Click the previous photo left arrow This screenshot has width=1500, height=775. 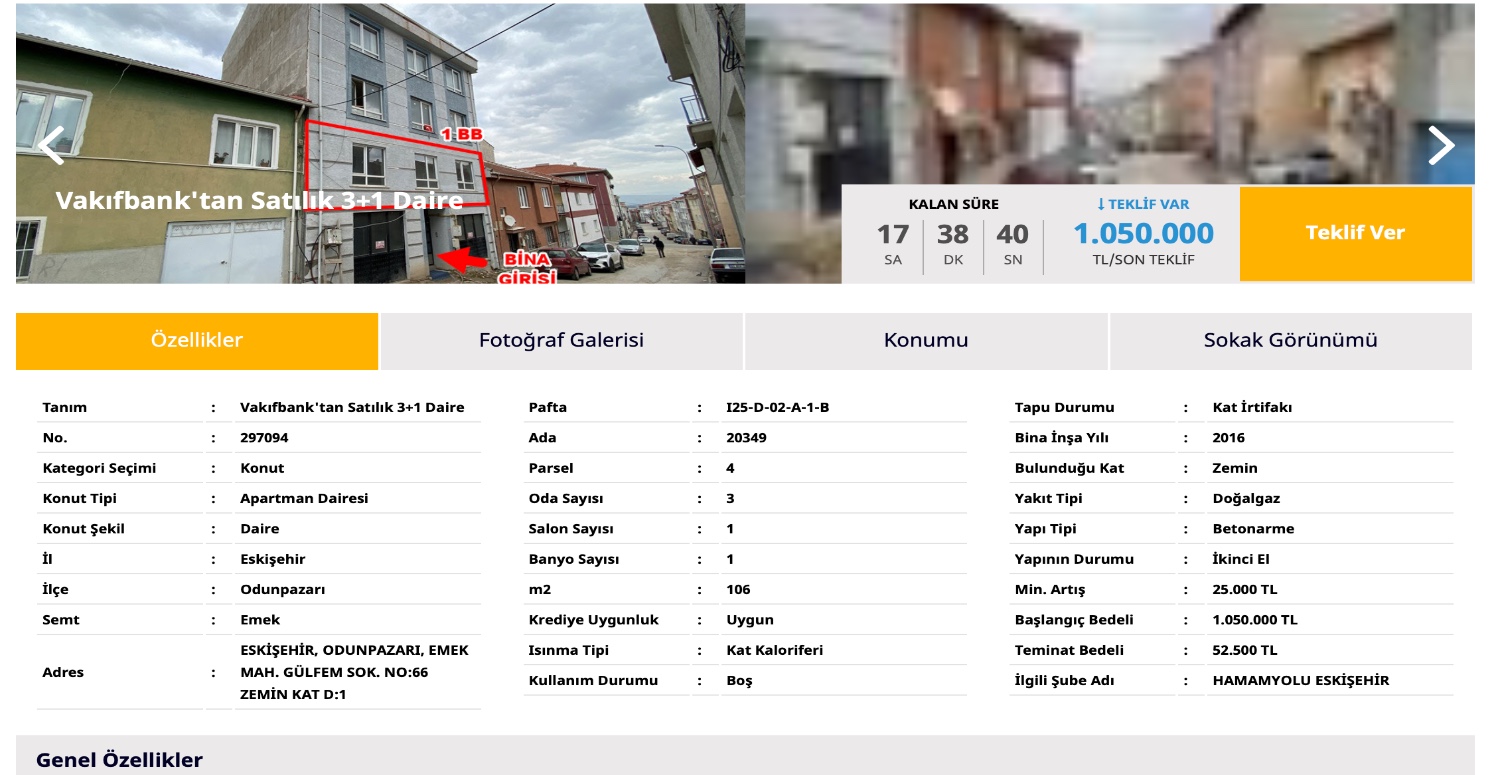pos(51,146)
